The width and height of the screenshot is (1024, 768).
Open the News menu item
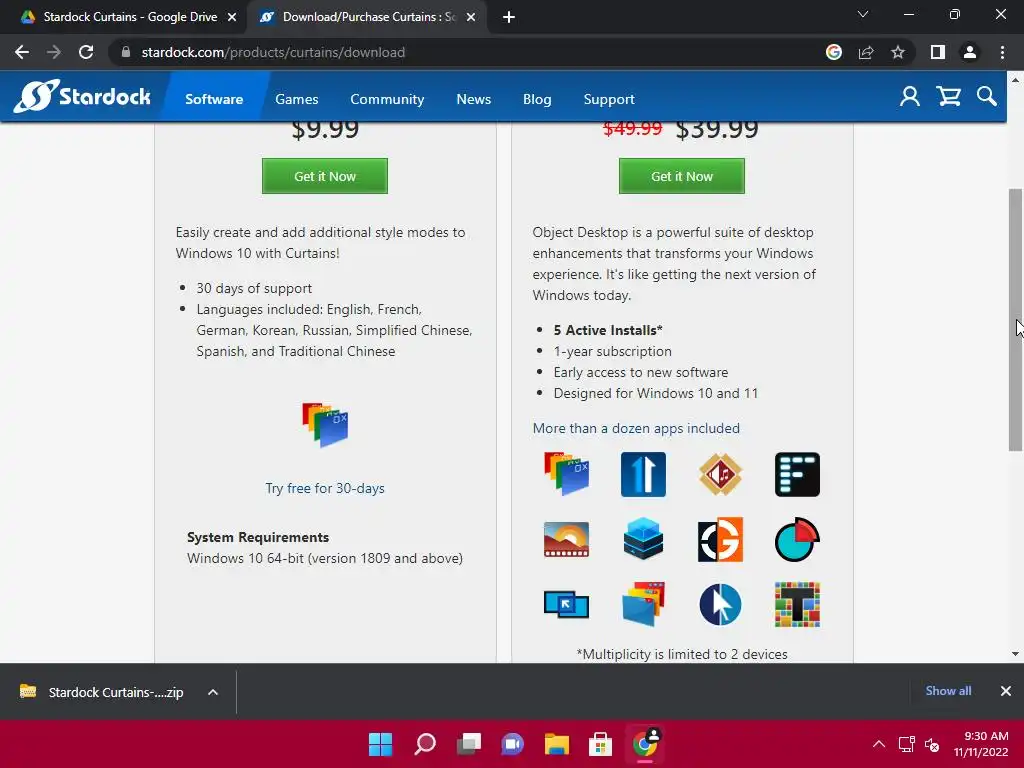click(473, 99)
